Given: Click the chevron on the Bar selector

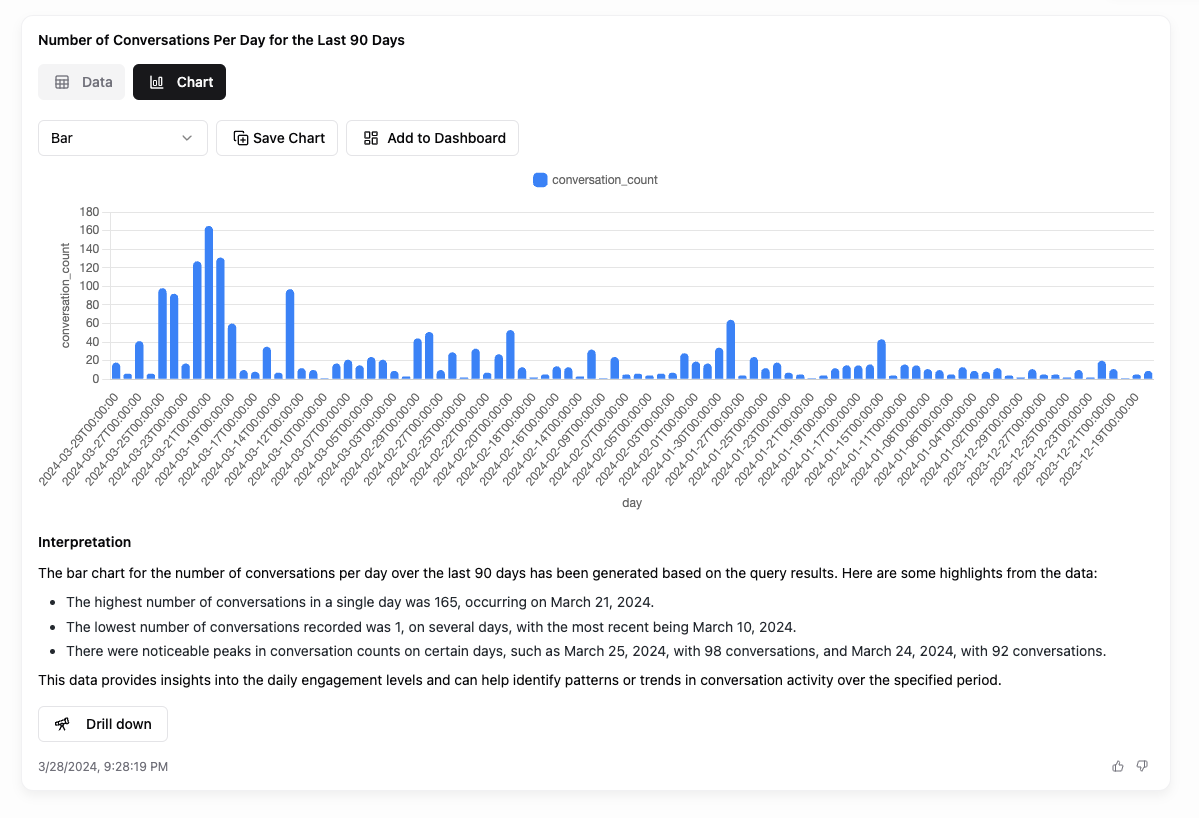Looking at the screenshot, I should pyautogui.click(x=188, y=138).
